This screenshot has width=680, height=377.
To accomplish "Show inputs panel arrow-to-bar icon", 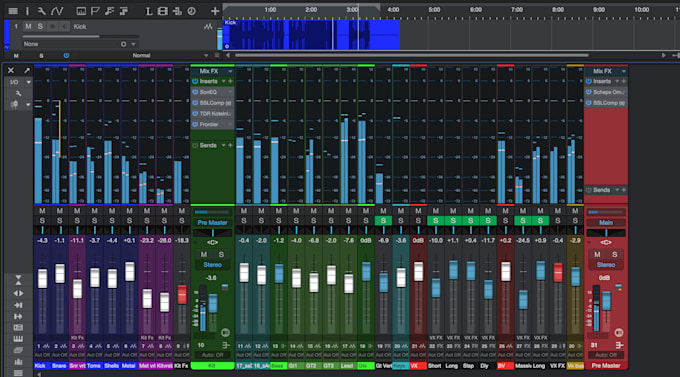I will coord(18,305).
